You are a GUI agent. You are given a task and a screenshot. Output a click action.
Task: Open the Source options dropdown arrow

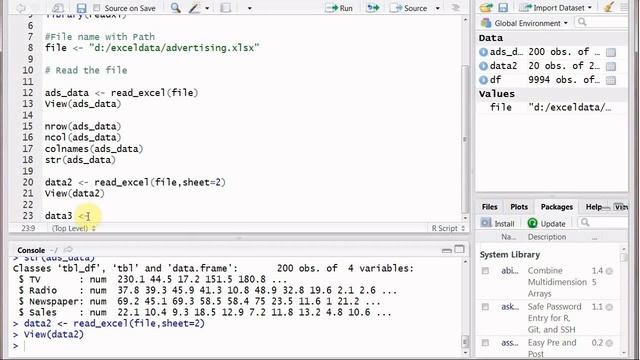click(x=438, y=8)
